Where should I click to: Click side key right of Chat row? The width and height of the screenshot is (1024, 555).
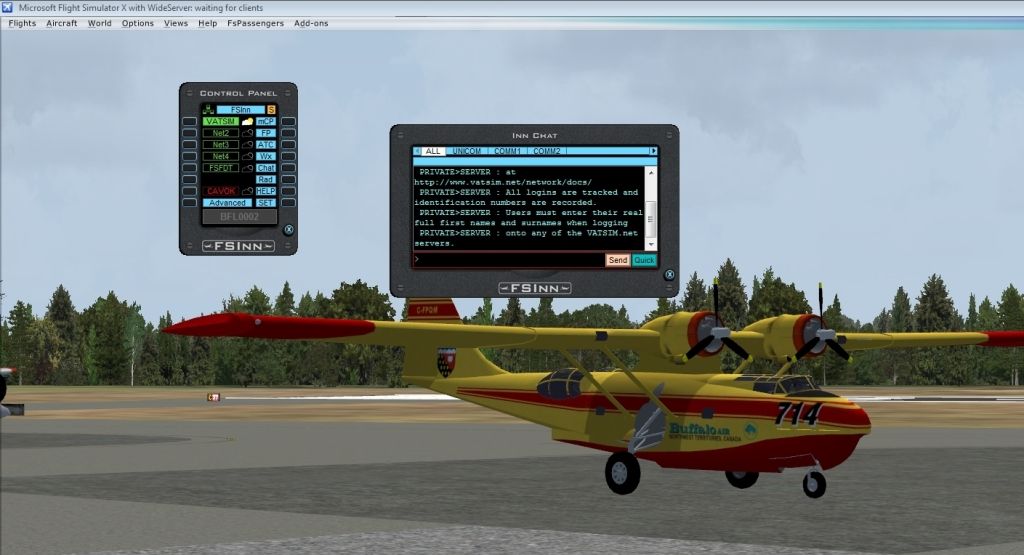289,168
